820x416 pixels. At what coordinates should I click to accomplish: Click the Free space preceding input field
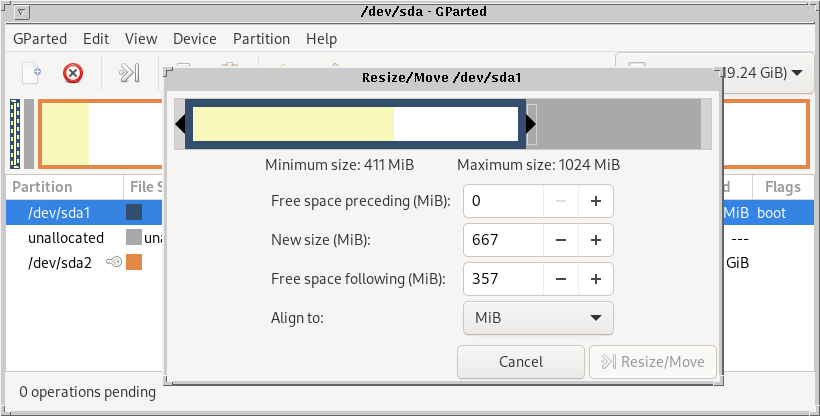504,201
